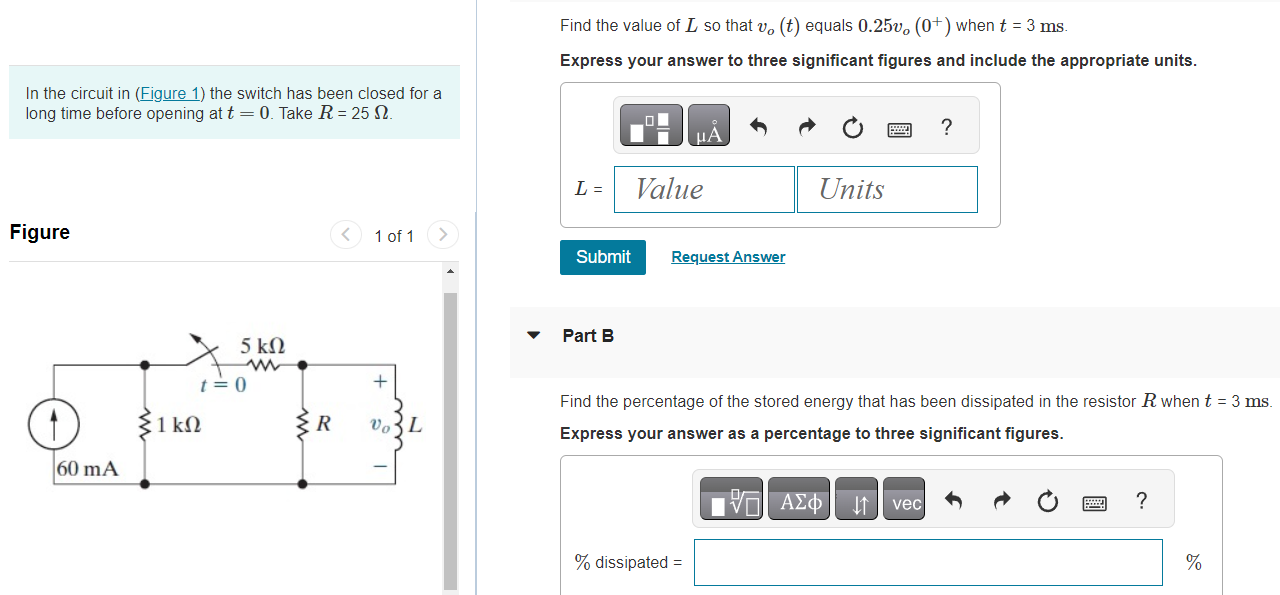Screen dimensions: 1280x595
Task: Open the math templates palette in Part A toolbar
Action: pyautogui.click(x=651, y=125)
